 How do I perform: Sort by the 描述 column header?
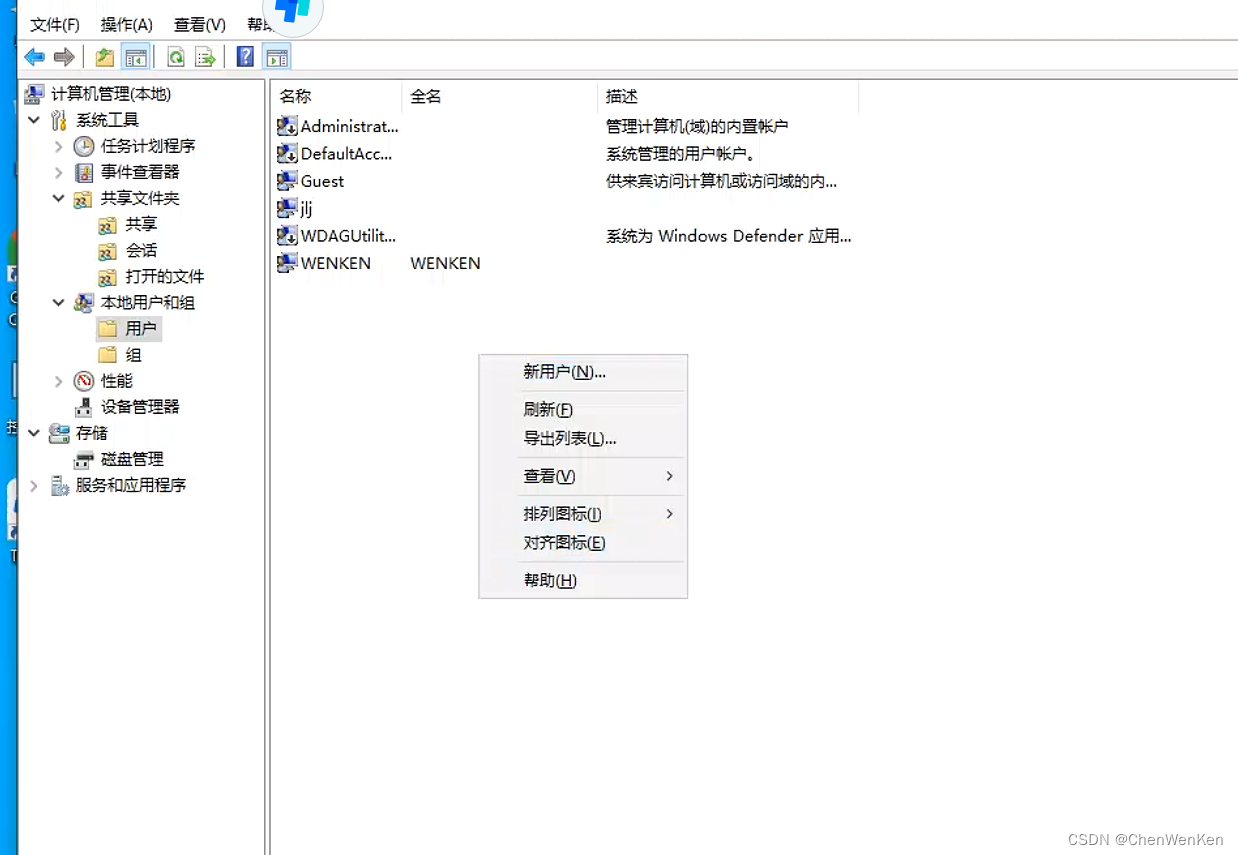point(728,96)
